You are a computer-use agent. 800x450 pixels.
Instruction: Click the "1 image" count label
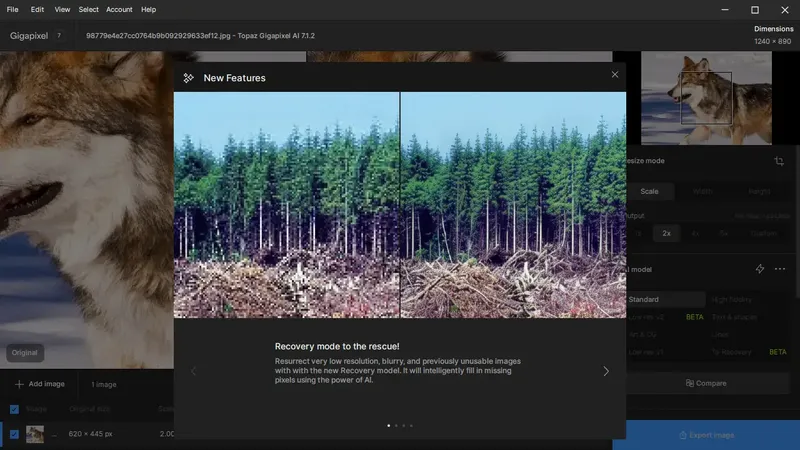104,384
